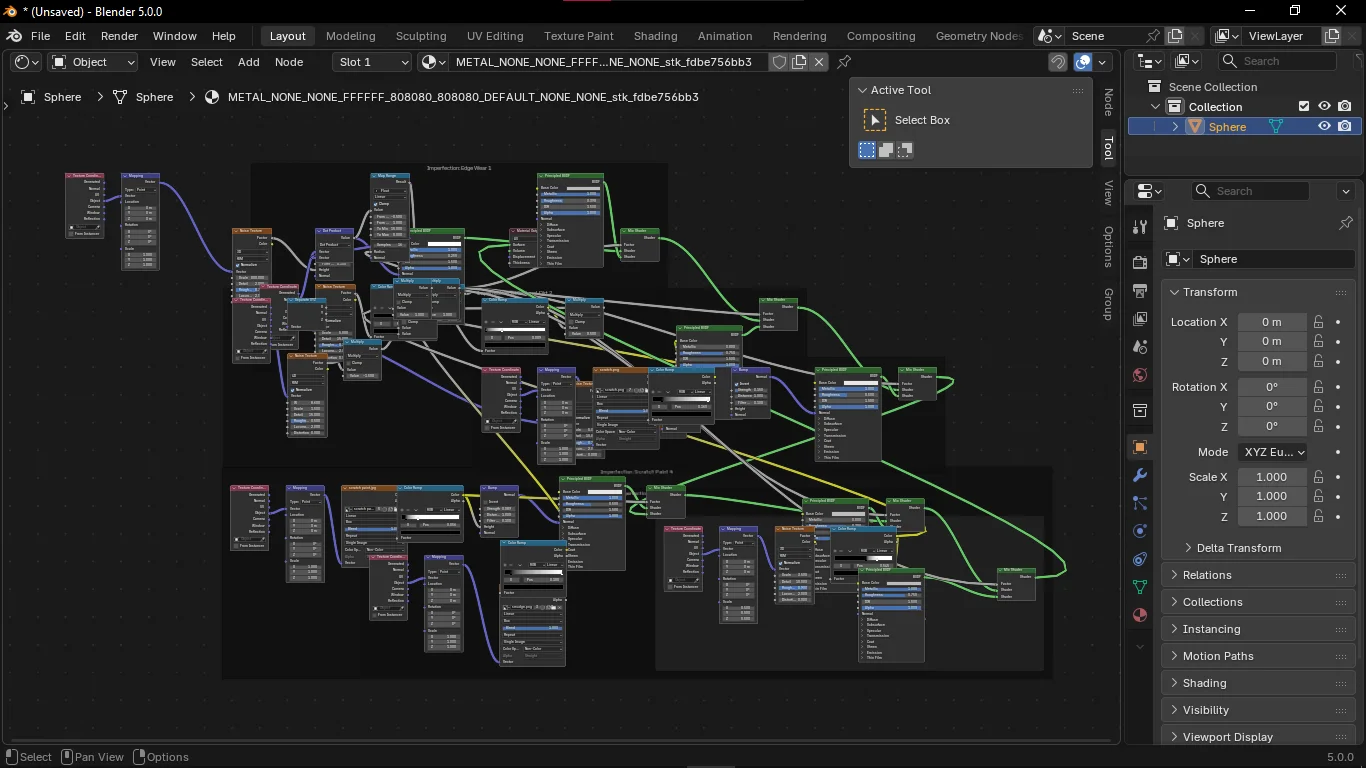The width and height of the screenshot is (1366, 768).
Task: Open the Physics properties tab
Action: click(1139, 531)
